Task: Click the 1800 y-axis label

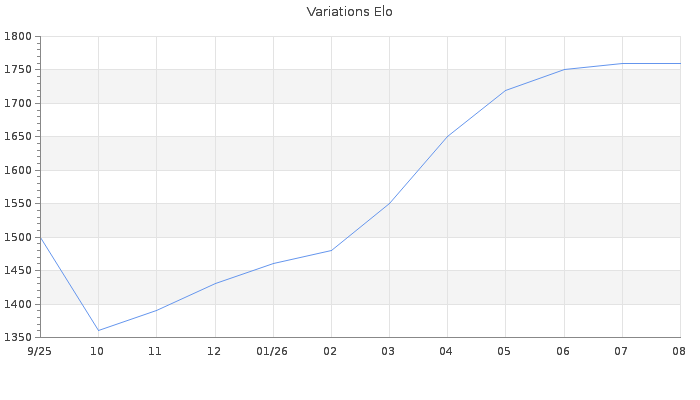Action: pyautogui.click(x=18, y=36)
